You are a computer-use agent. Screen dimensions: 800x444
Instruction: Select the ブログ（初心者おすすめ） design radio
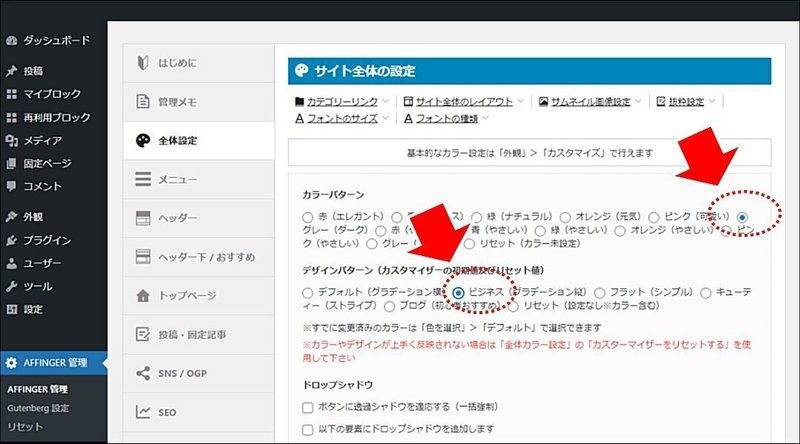pos(389,307)
